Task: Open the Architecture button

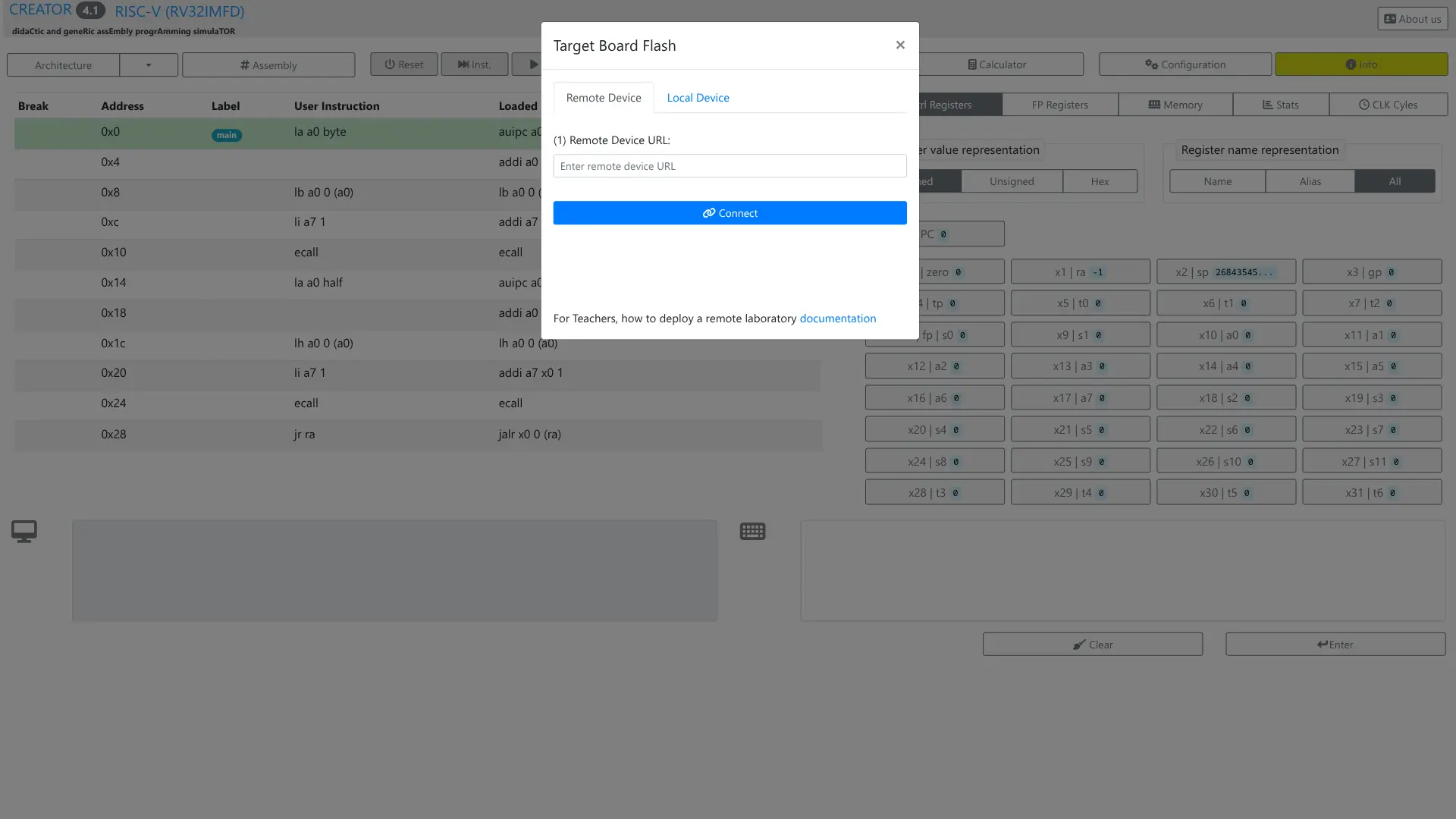Action: point(64,65)
